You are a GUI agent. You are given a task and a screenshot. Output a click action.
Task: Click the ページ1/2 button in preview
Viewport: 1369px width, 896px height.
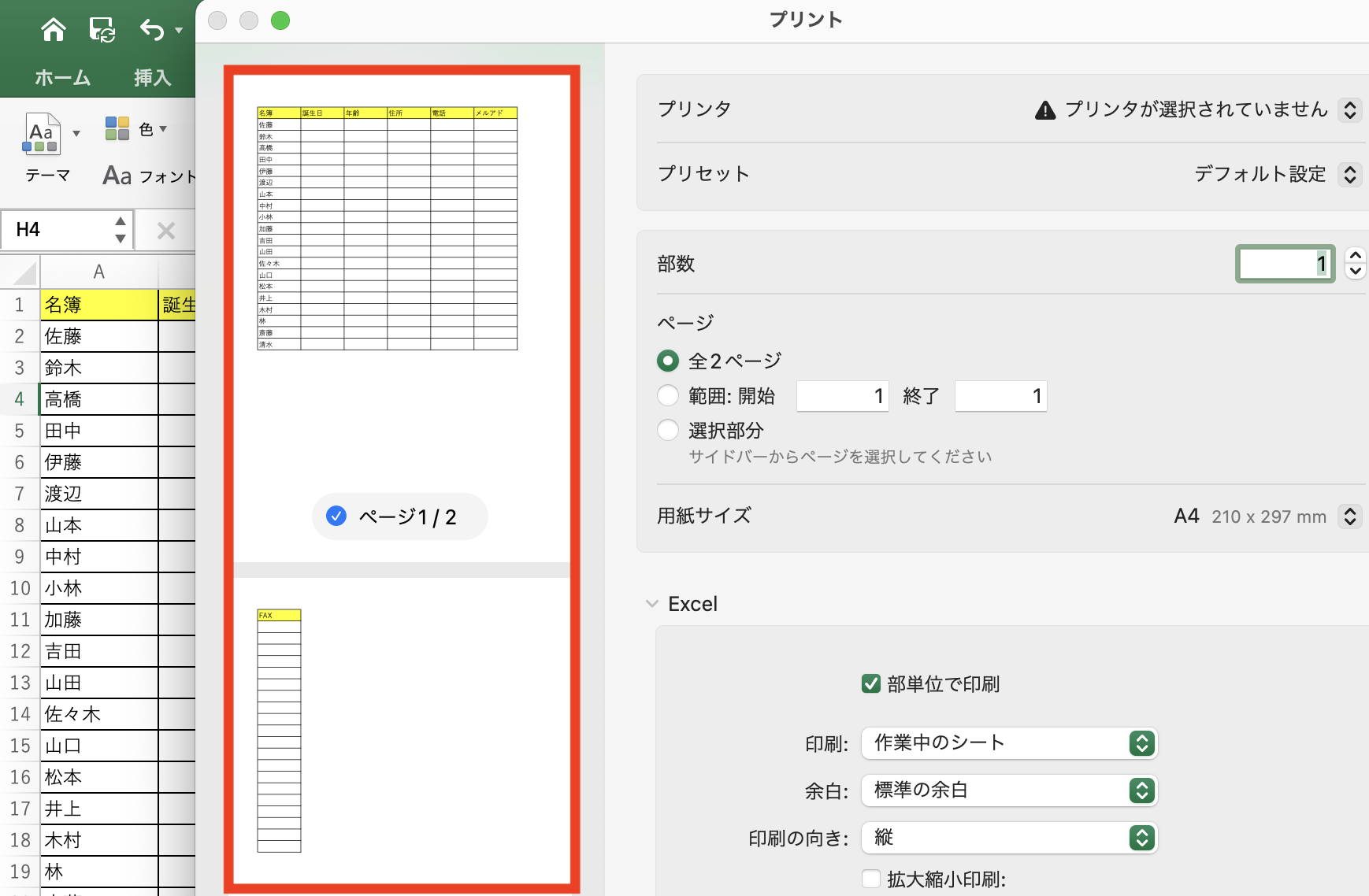coord(399,516)
